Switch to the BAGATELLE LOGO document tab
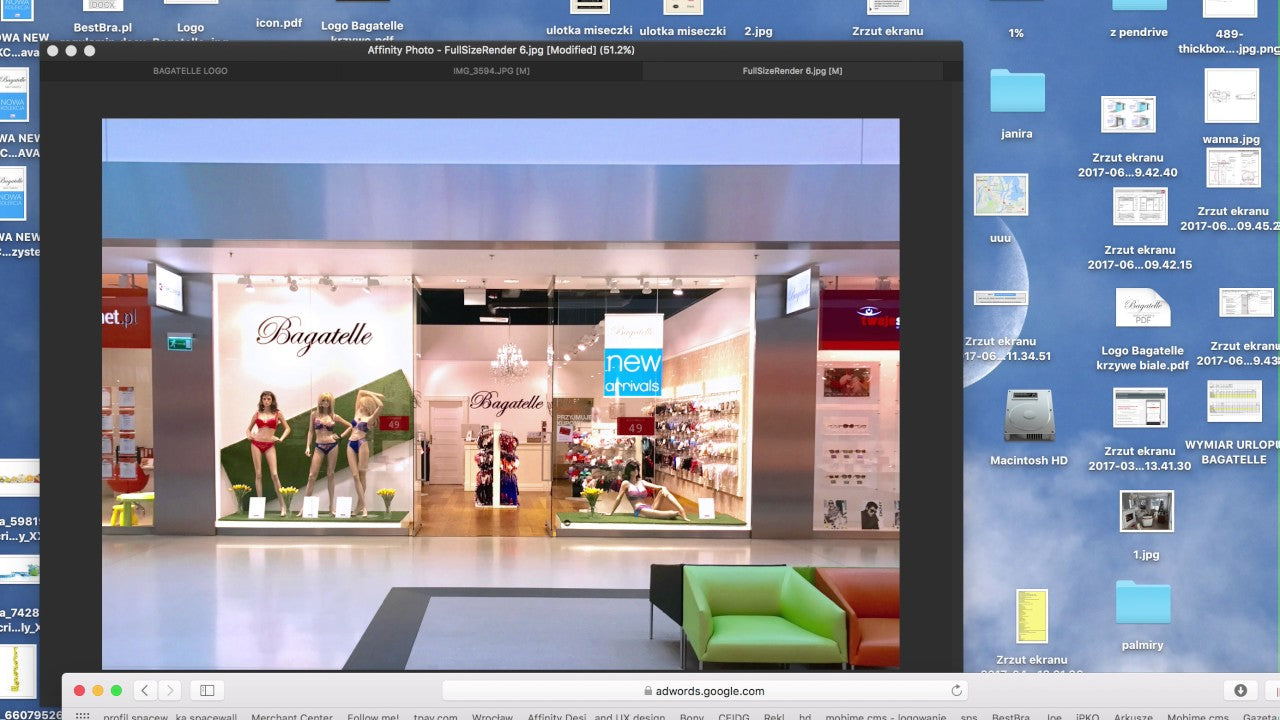The width and height of the screenshot is (1280, 720). point(190,71)
